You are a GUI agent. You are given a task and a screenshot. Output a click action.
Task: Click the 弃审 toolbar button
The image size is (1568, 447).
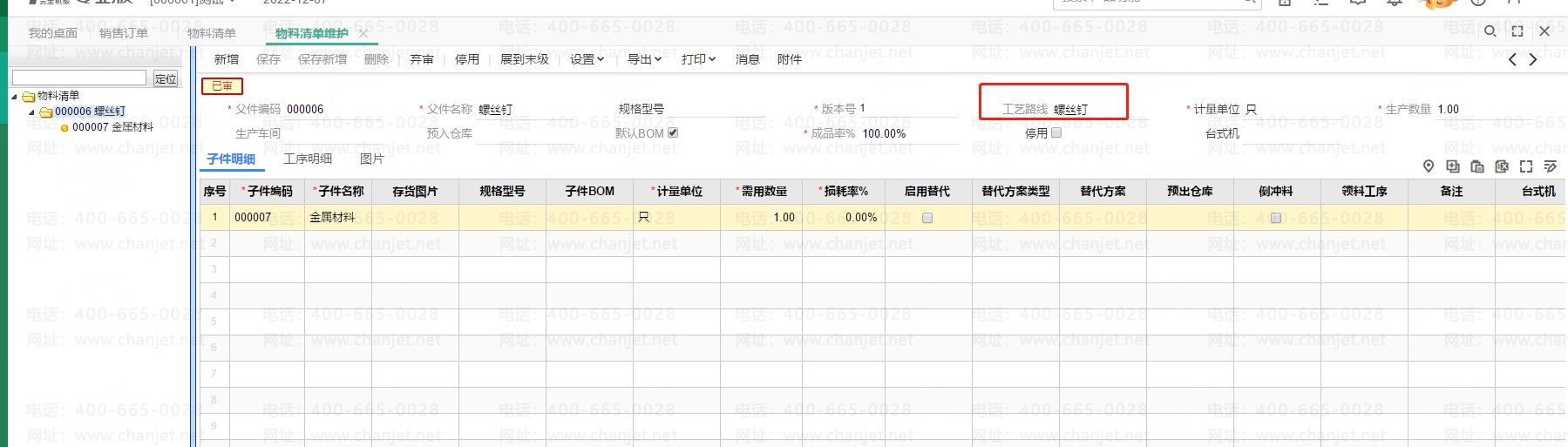click(x=422, y=59)
